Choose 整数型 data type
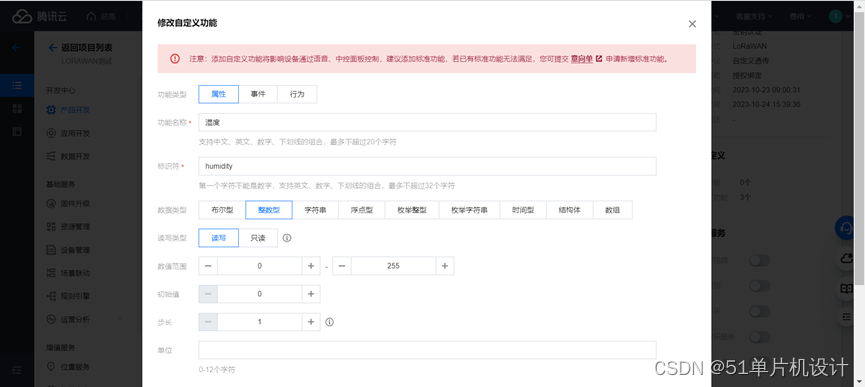 269,210
